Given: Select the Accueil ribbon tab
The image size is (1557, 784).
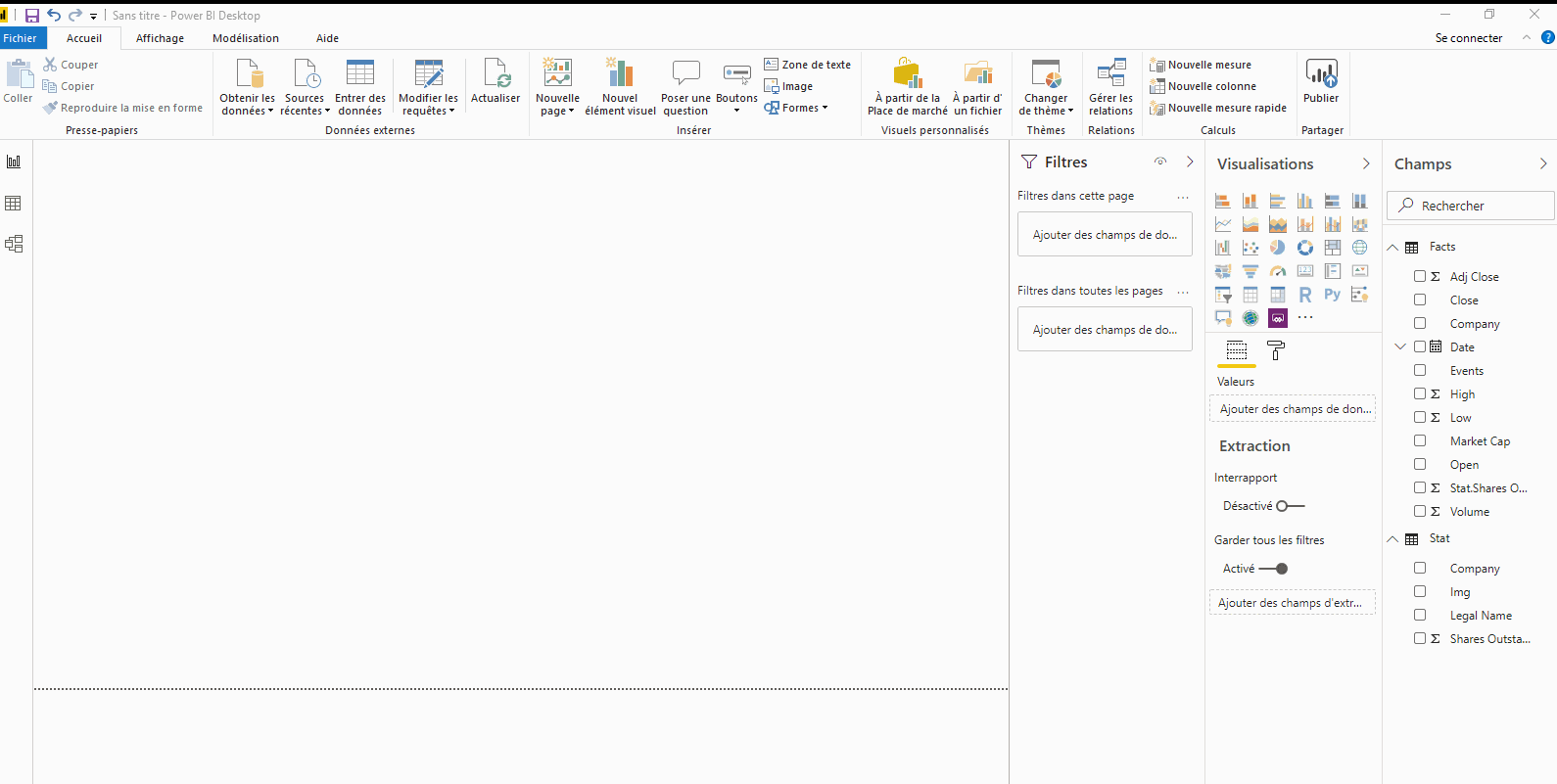Looking at the screenshot, I should [x=84, y=38].
